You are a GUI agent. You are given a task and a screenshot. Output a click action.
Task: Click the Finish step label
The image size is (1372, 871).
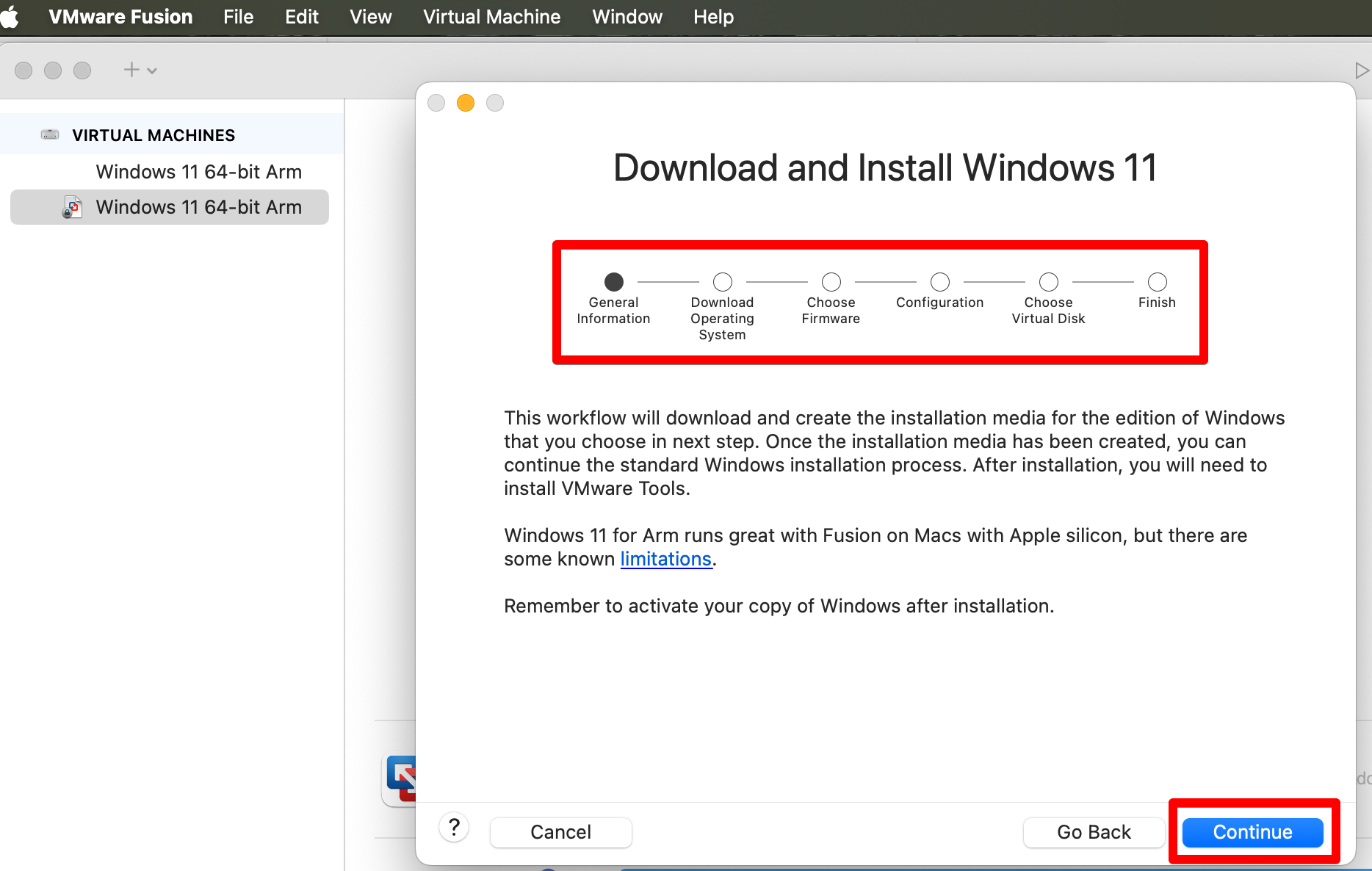point(1157,303)
